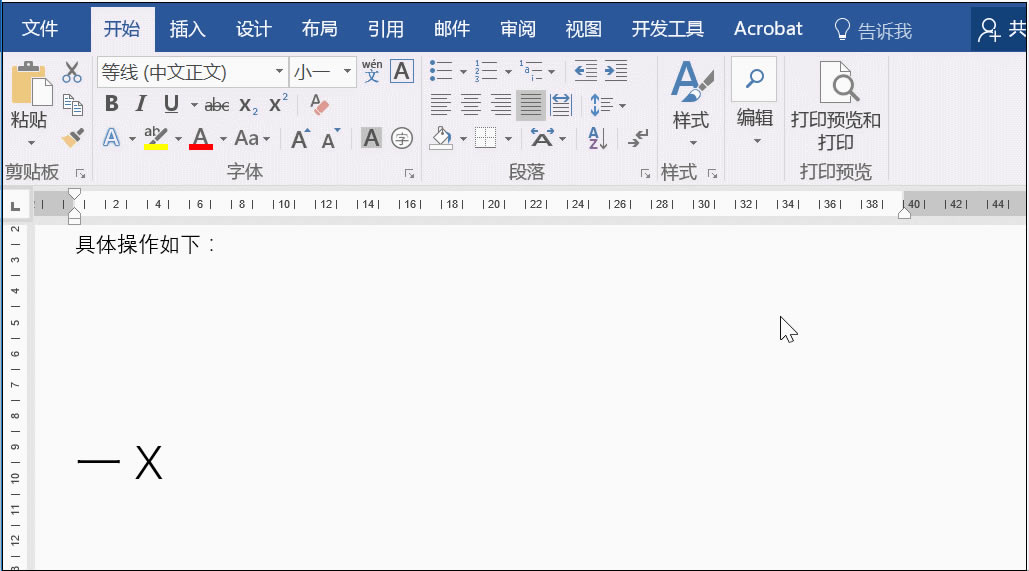
Task: Toggle strikethrough abc button
Action: coord(217,105)
